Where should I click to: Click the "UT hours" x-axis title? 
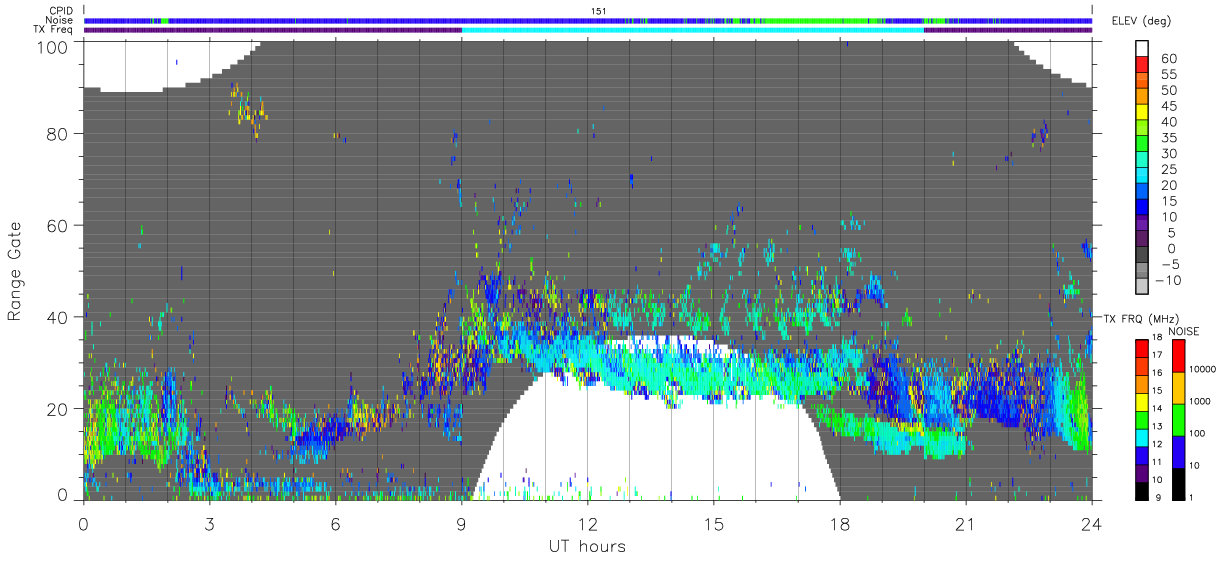pyautogui.click(x=587, y=547)
